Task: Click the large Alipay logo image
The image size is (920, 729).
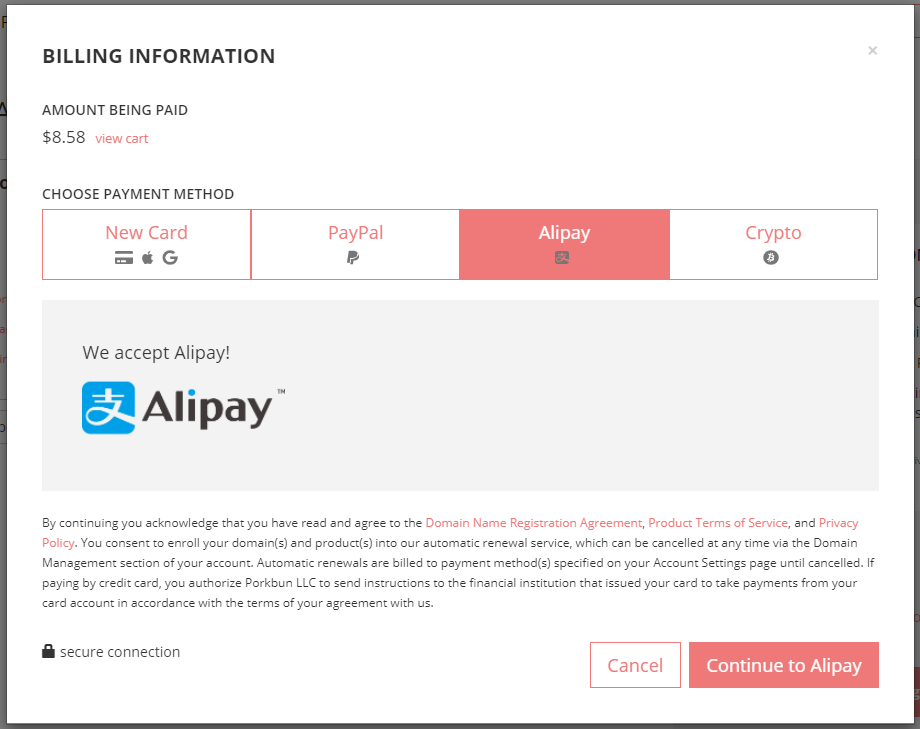Action: 183,408
